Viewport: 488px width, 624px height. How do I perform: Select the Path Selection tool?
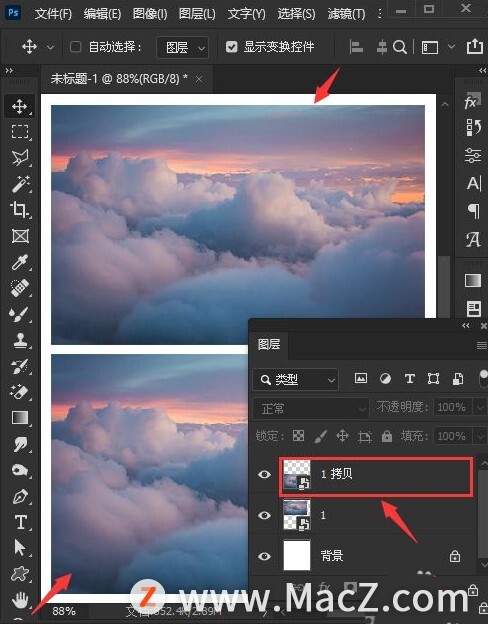pos(20,548)
